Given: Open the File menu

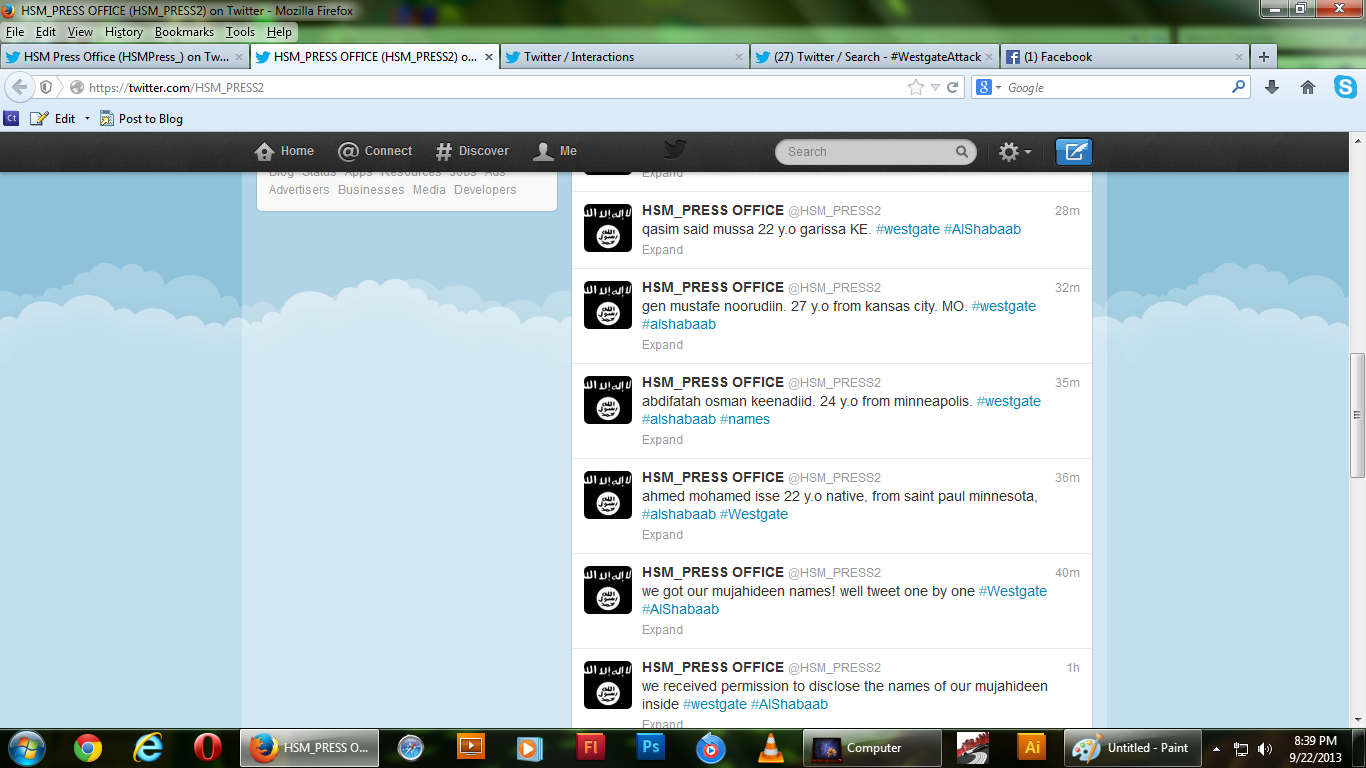Looking at the screenshot, I should pos(14,32).
